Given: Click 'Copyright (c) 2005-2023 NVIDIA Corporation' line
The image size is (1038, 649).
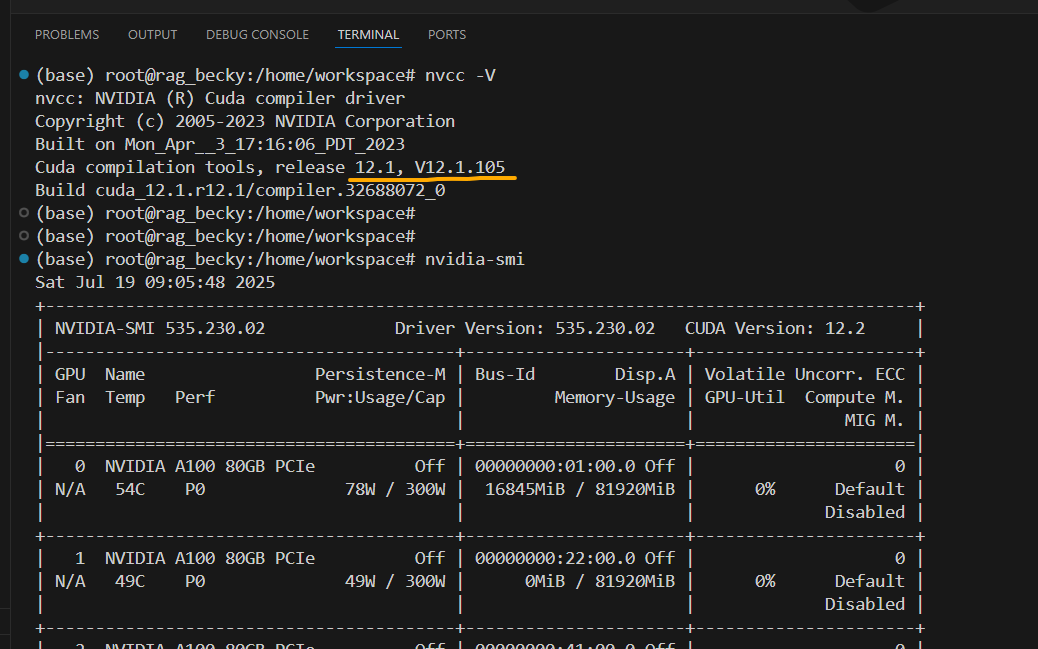Looking at the screenshot, I should pyautogui.click(x=245, y=122).
